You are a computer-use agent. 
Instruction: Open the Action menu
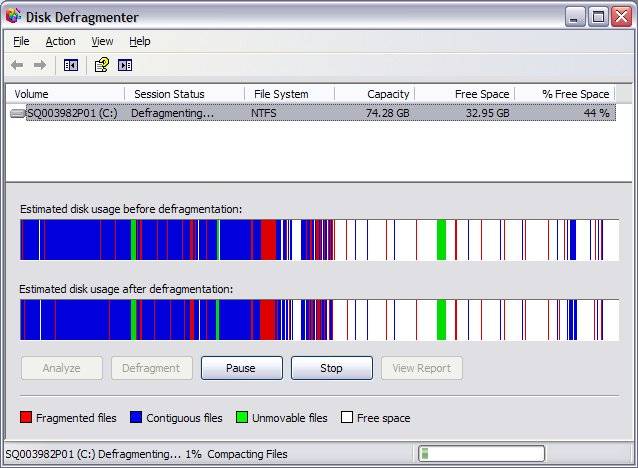60,41
